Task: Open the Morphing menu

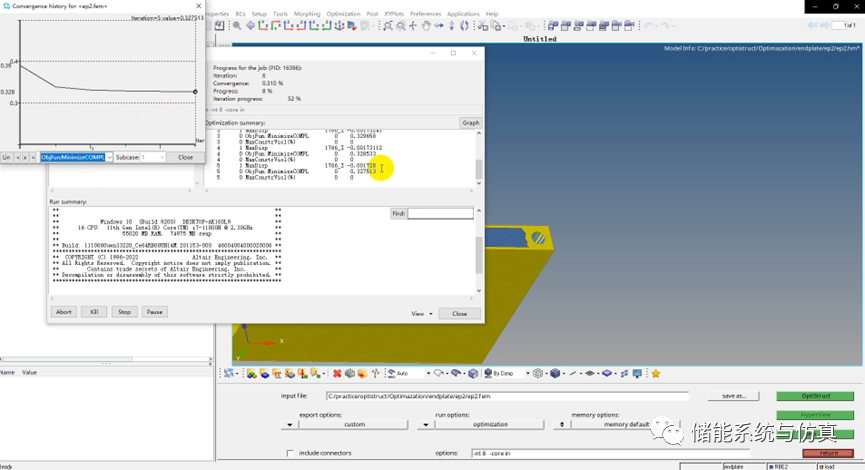Action: tap(307, 14)
